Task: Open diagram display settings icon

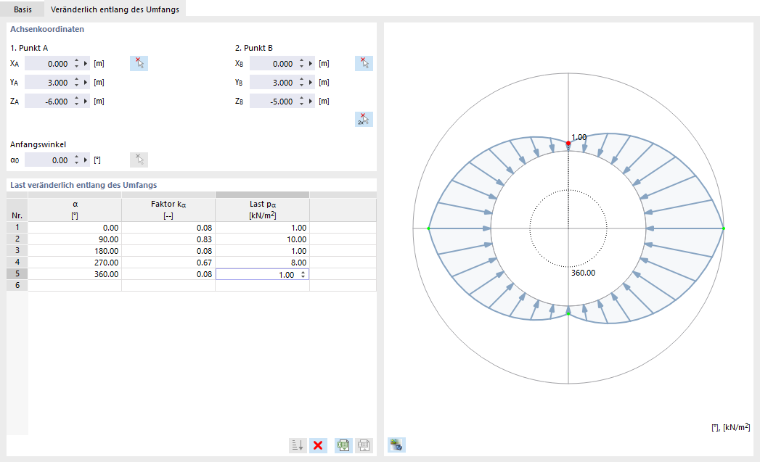Action: click(x=396, y=445)
